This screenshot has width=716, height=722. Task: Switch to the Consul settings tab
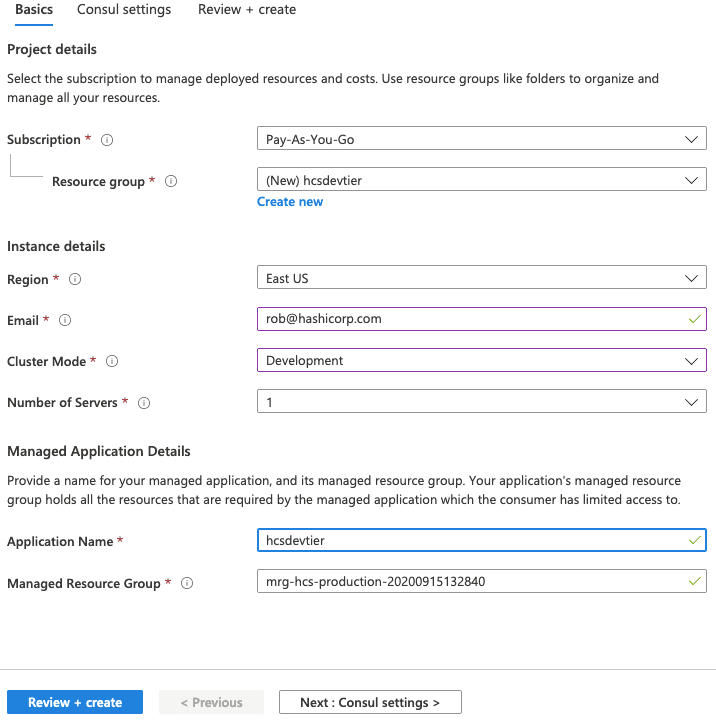(124, 10)
